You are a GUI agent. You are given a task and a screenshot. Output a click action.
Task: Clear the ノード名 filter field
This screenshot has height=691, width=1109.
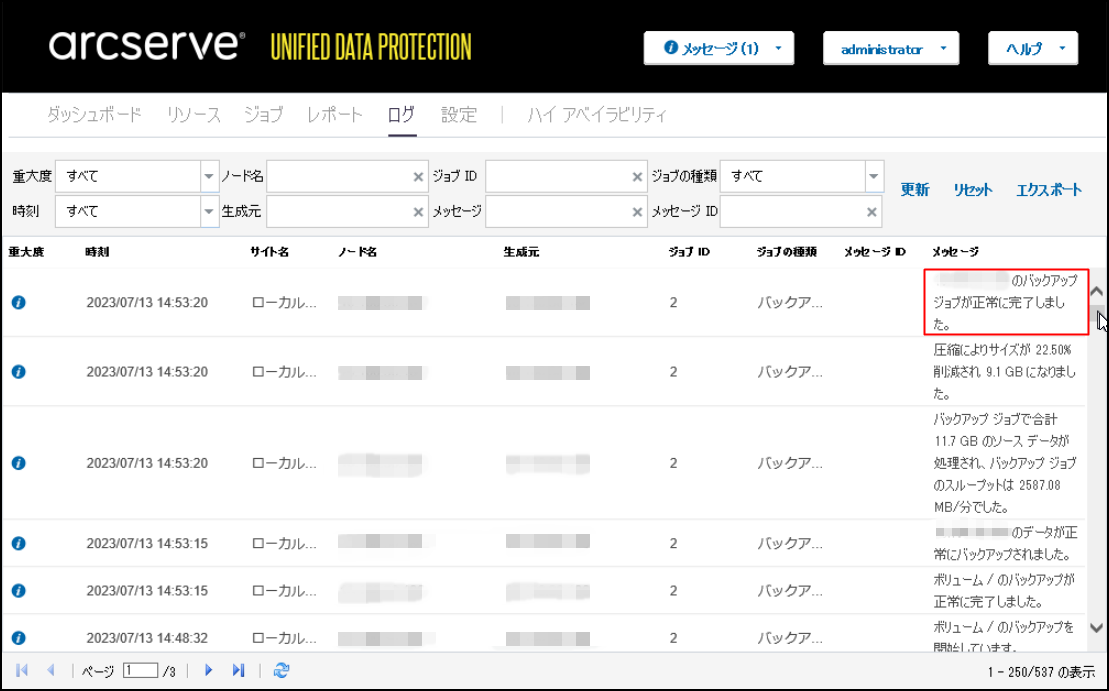click(418, 177)
